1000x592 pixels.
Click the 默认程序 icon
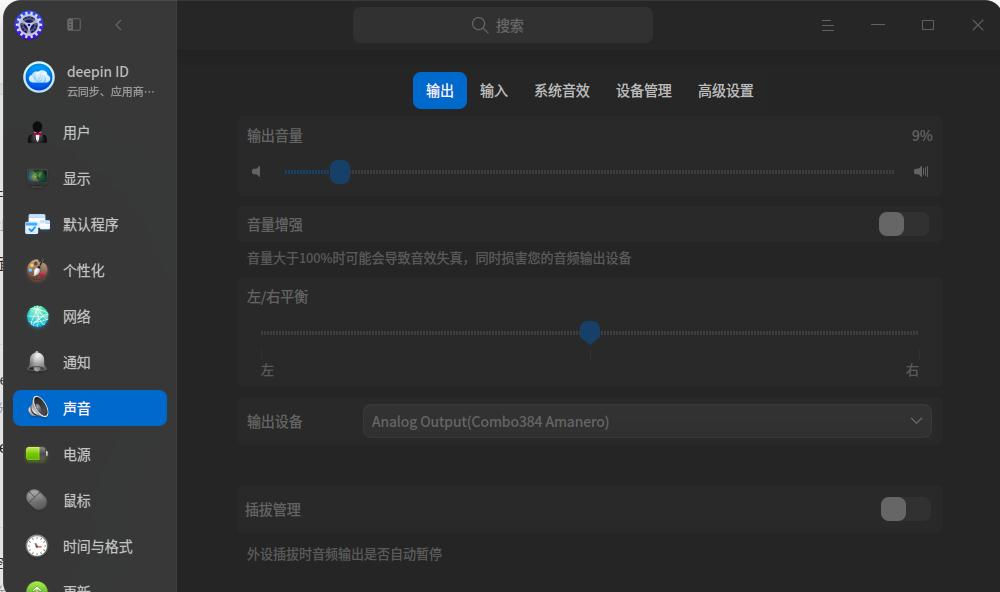pyautogui.click(x=37, y=225)
